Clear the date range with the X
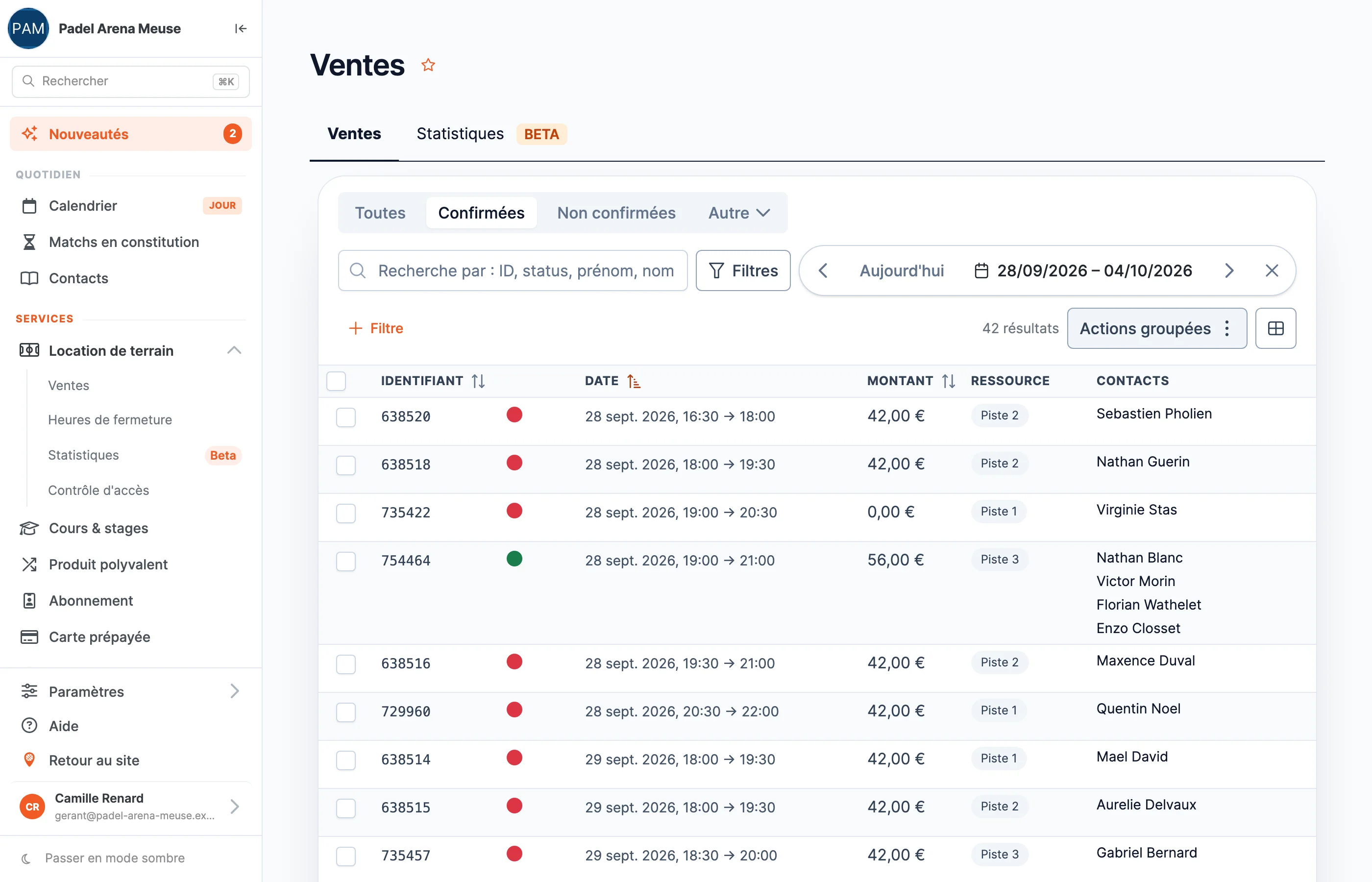This screenshot has width=1372, height=882. click(x=1272, y=270)
